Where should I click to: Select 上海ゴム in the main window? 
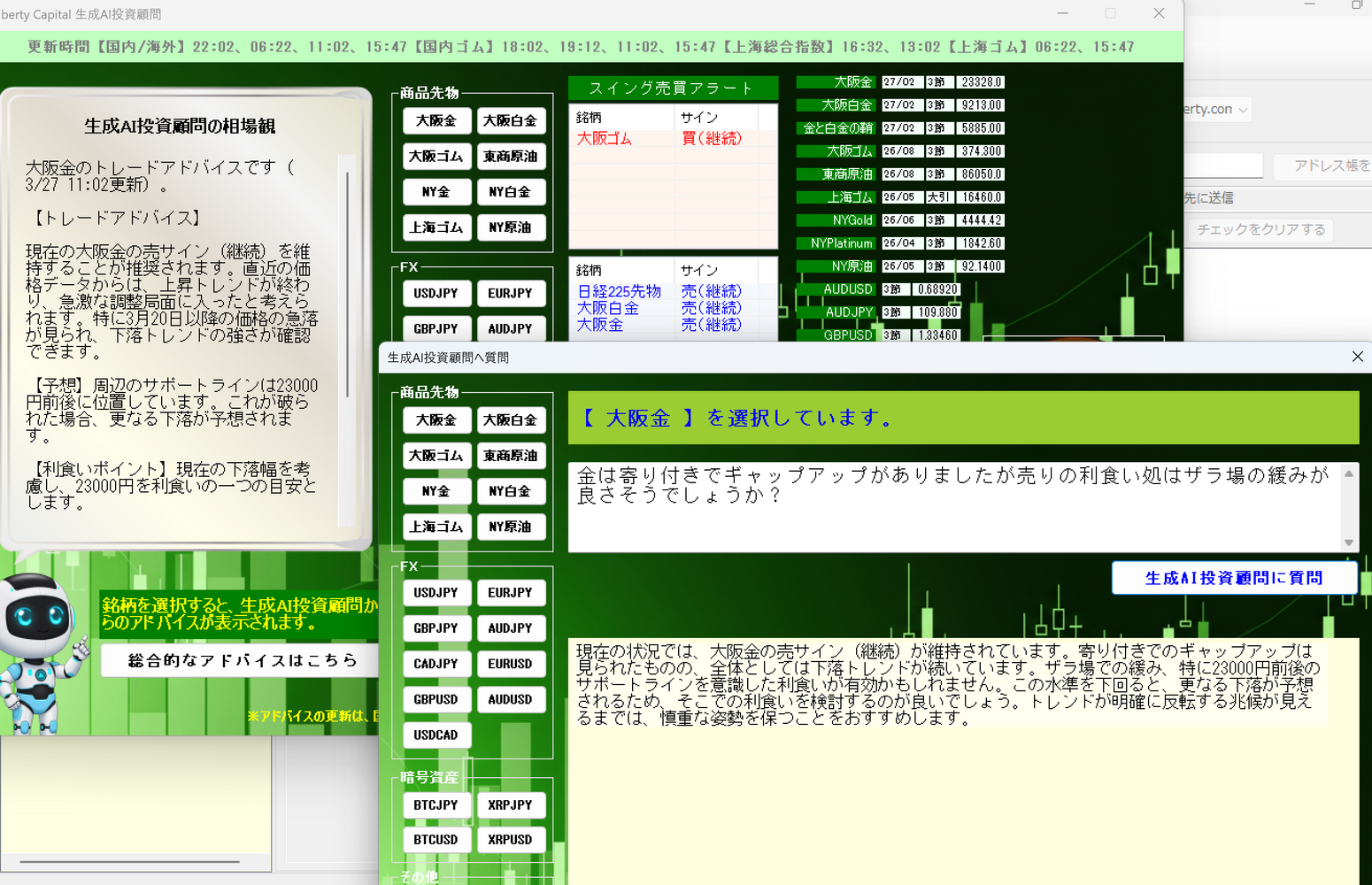(x=435, y=227)
